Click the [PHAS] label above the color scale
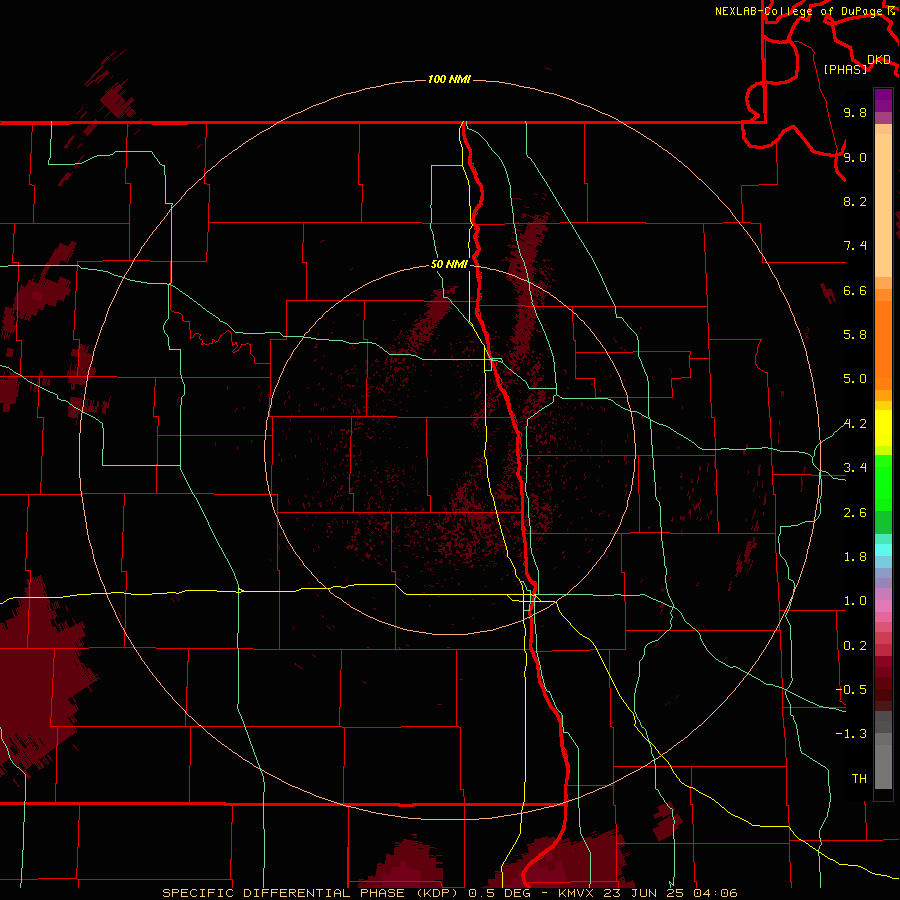 [845, 69]
